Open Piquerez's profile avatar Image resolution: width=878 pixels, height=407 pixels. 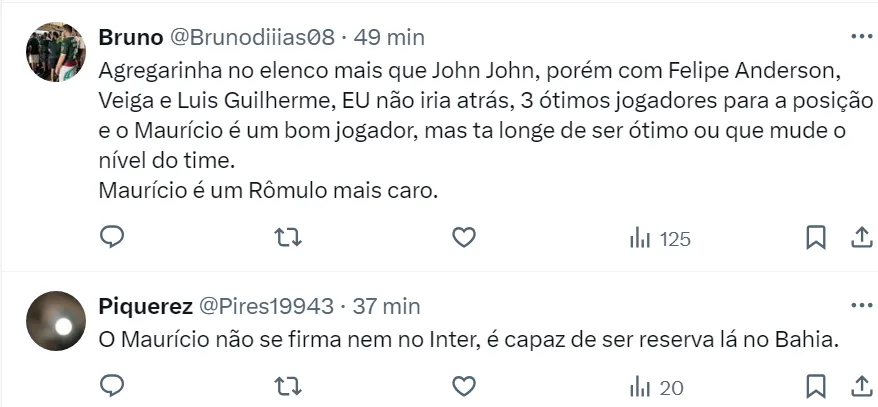(55, 321)
